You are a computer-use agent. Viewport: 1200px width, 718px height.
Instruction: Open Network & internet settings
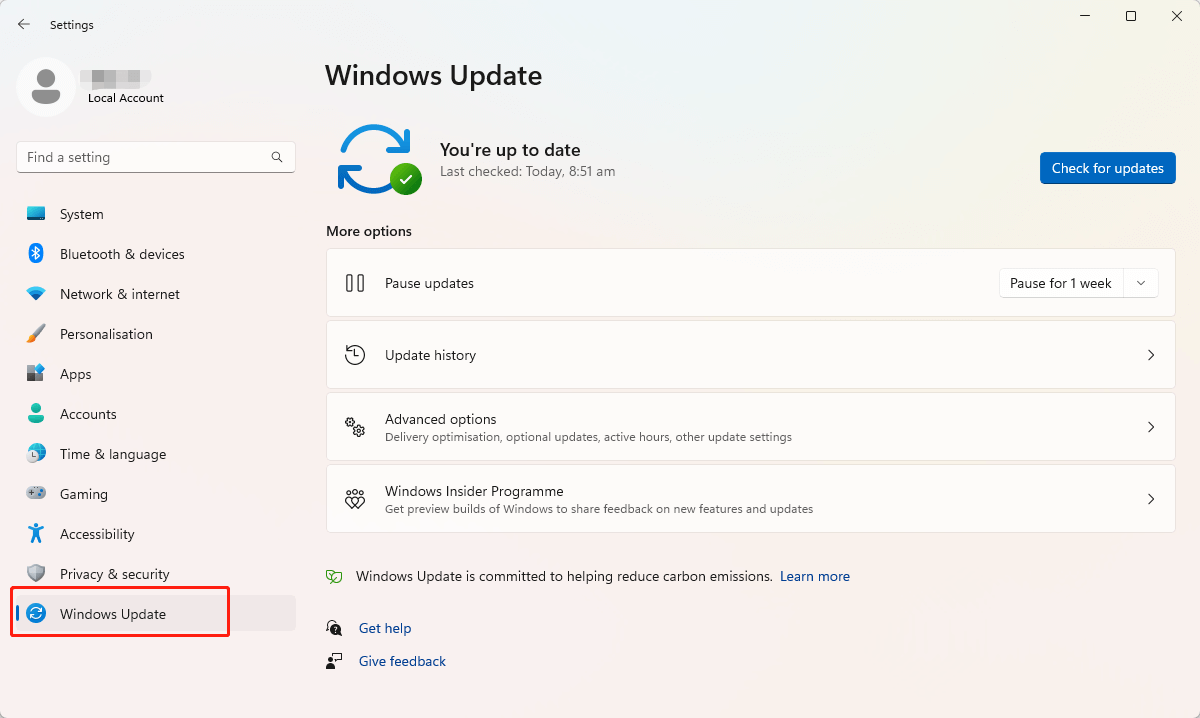156,294
